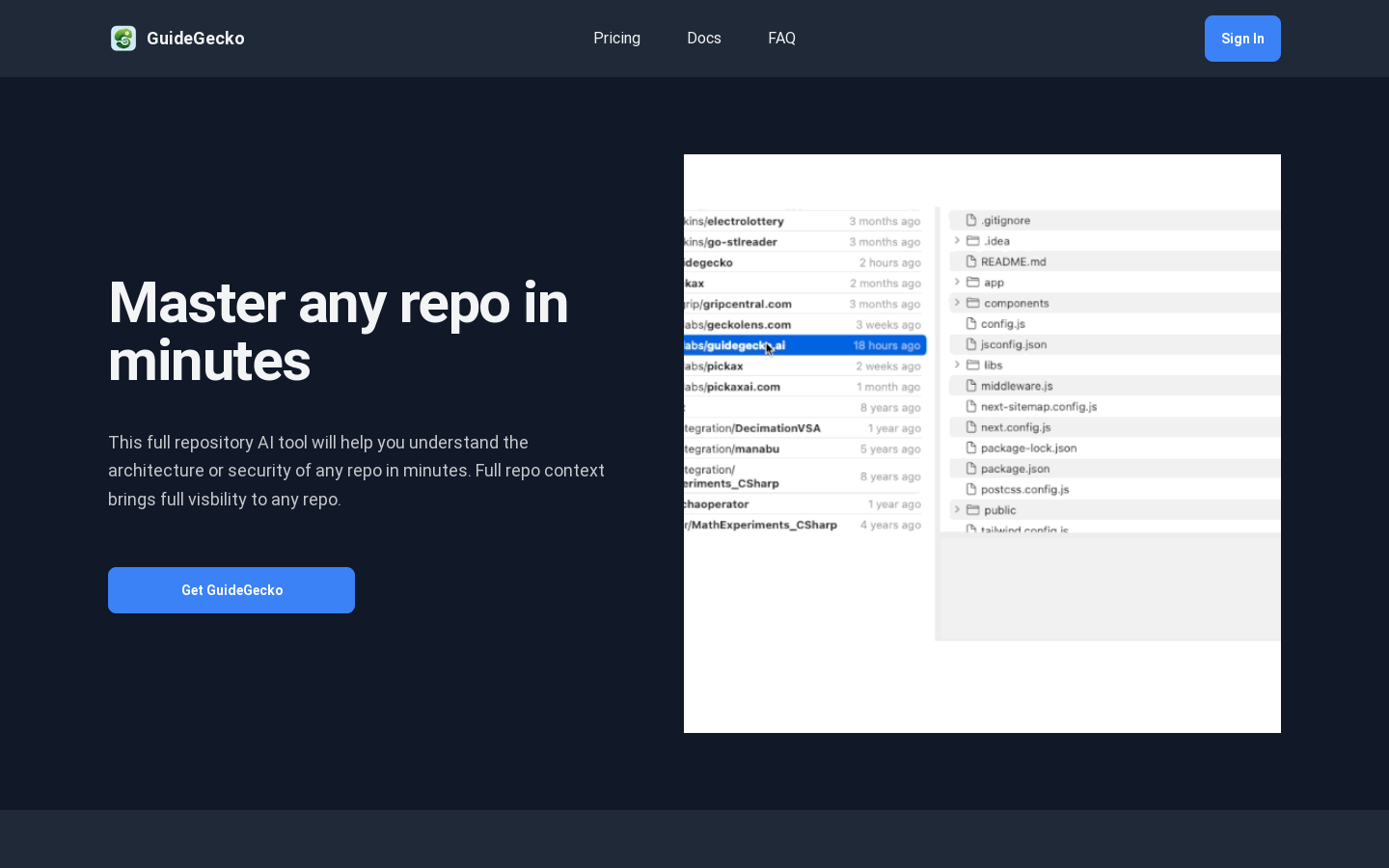Viewport: 1389px width, 868px height.
Task: Click the postcss.config.js file name
Action: click(x=1025, y=489)
